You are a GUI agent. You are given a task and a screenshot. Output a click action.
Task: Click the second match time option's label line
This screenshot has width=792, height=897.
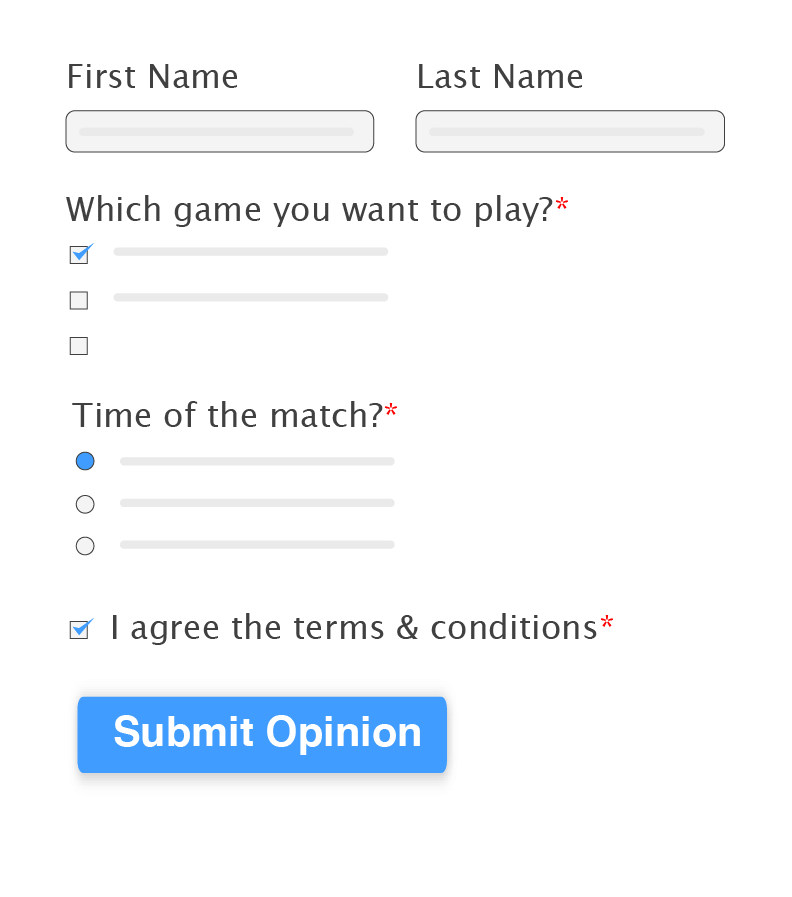coord(257,503)
